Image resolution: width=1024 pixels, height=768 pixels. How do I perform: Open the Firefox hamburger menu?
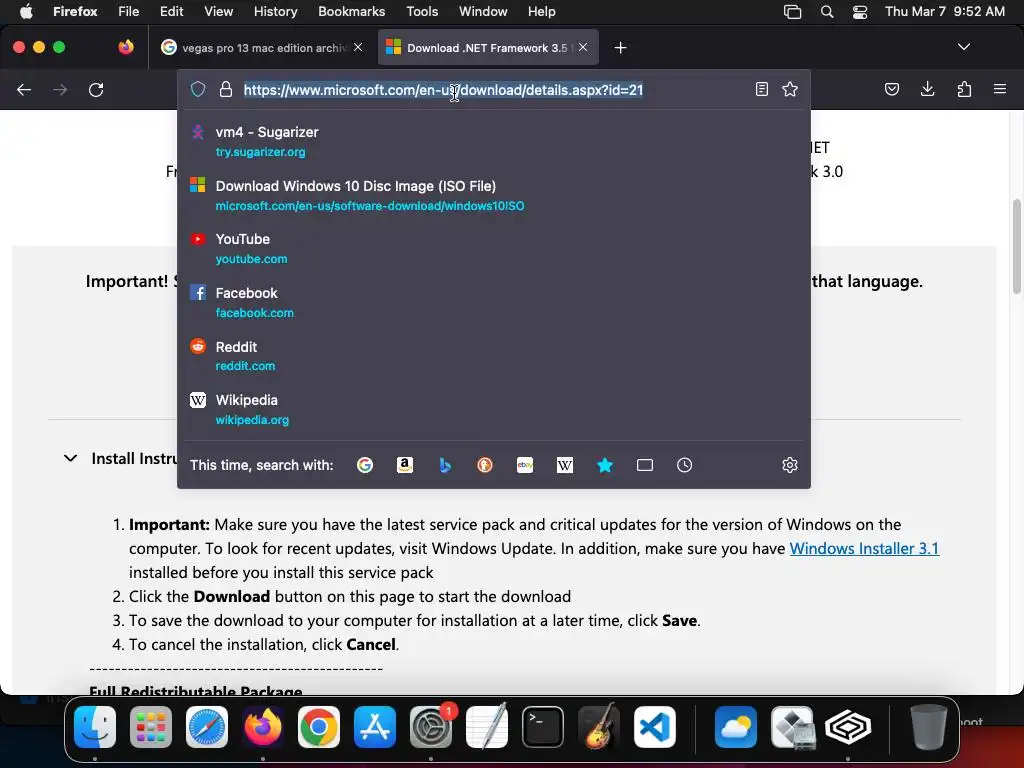(x=1000, y=89)
